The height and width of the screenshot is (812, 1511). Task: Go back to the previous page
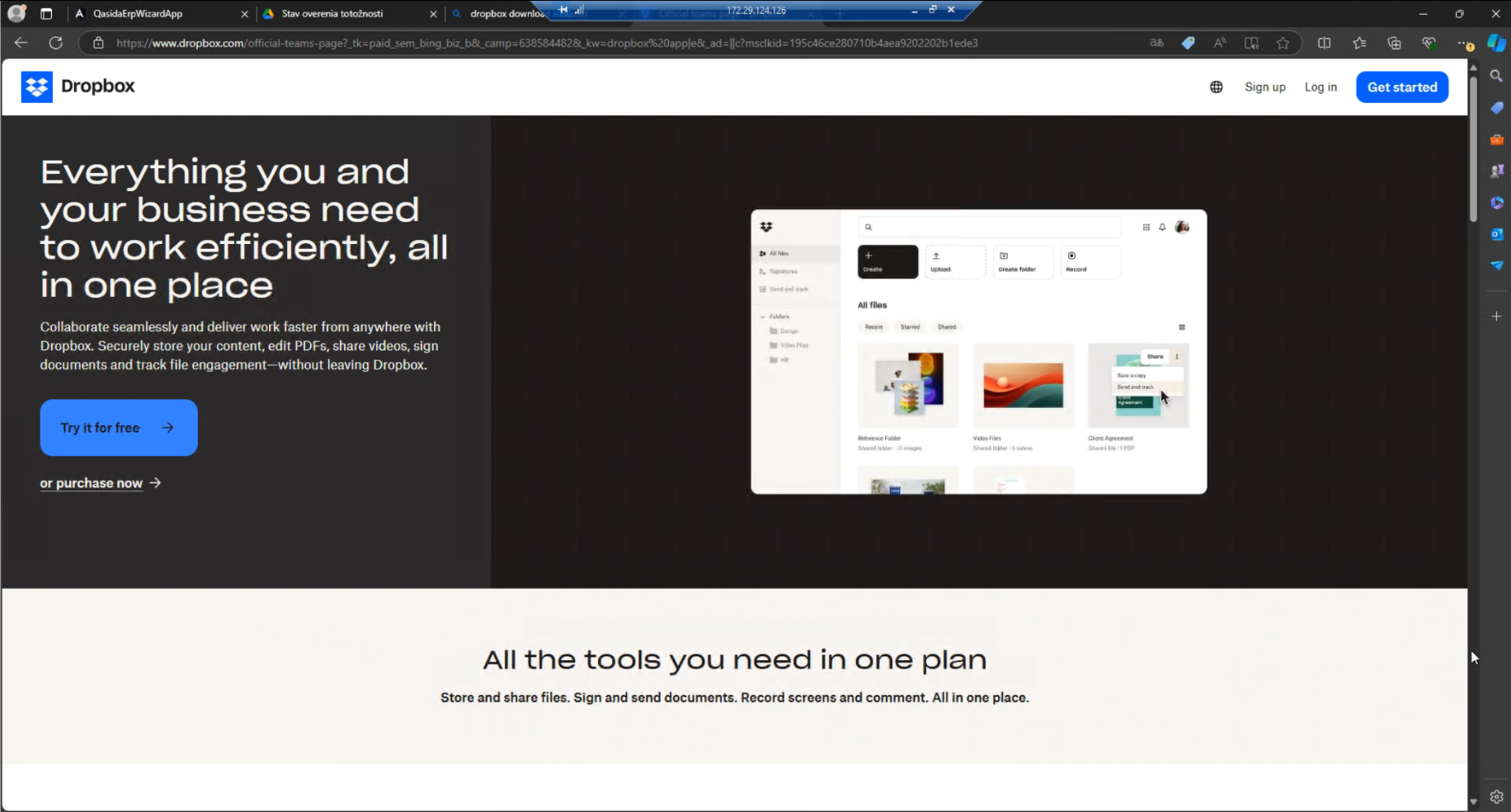[21, 43]
